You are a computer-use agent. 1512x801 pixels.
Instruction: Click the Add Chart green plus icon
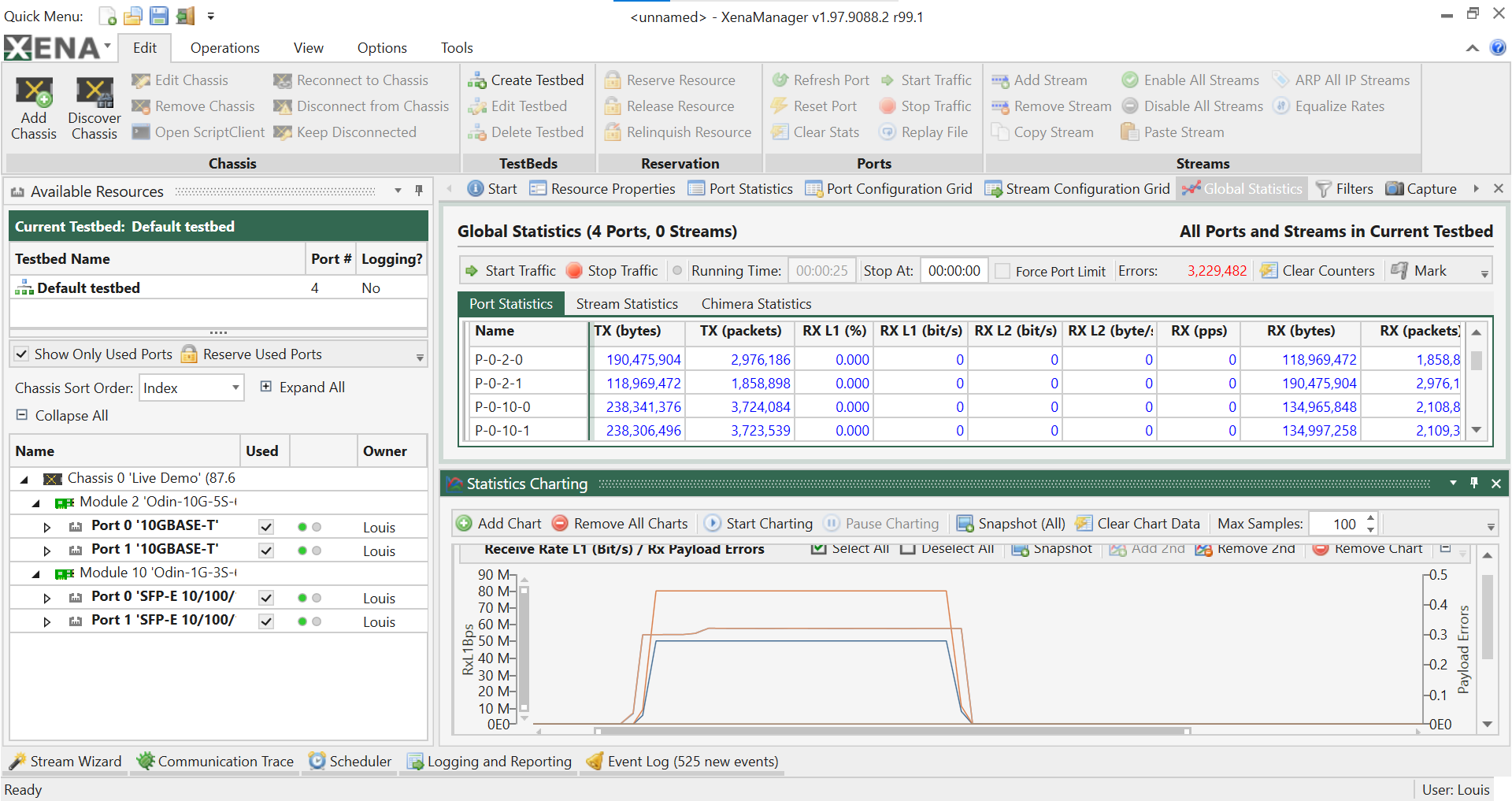[x=465, y=524]
